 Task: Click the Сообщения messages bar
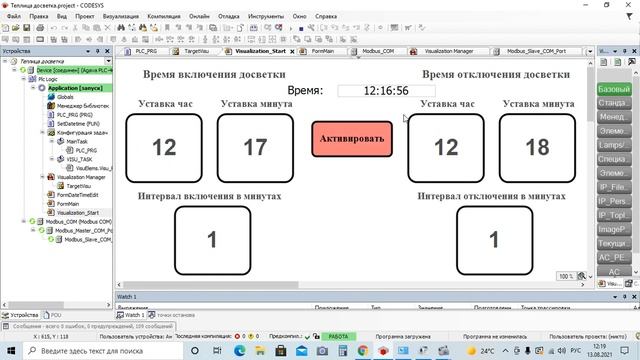[89, 326]
